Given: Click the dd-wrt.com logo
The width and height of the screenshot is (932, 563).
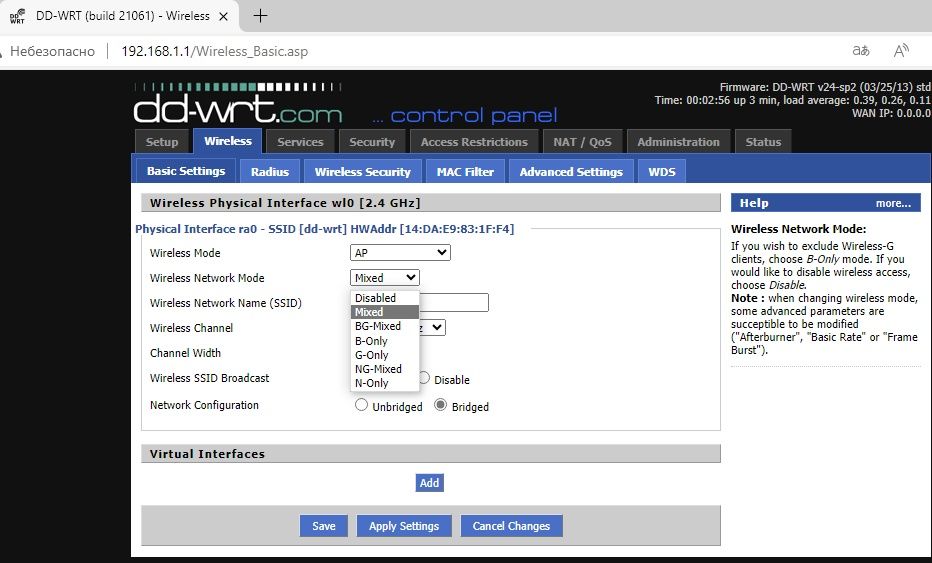Looking at the screenshot, I should 238,103.
